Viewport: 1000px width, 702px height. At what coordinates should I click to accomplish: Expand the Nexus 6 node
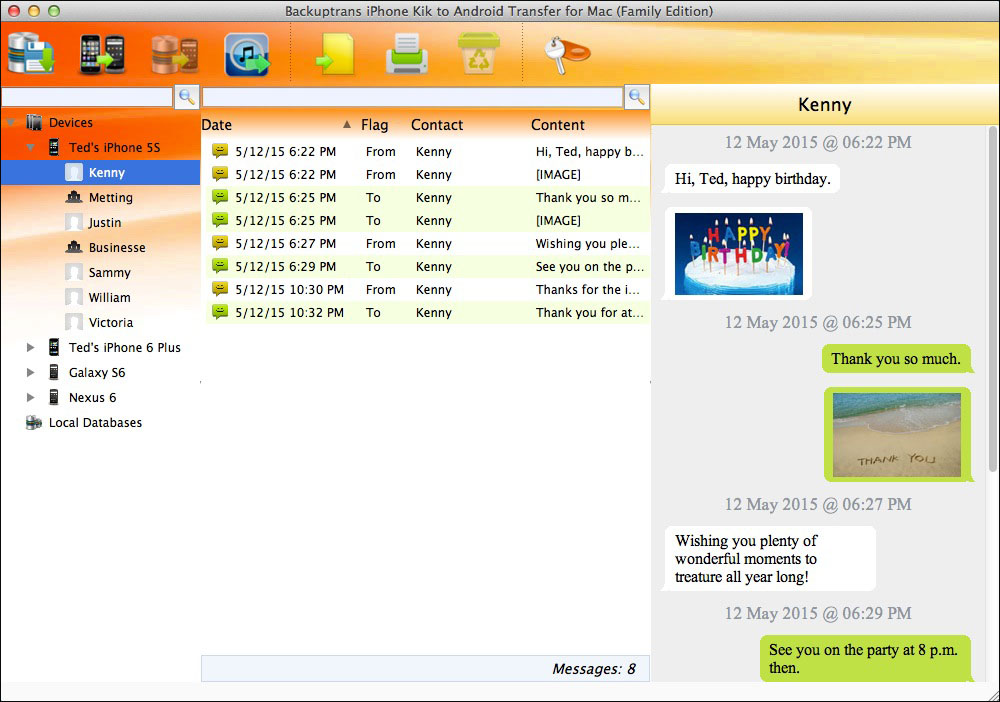[30, 397]
